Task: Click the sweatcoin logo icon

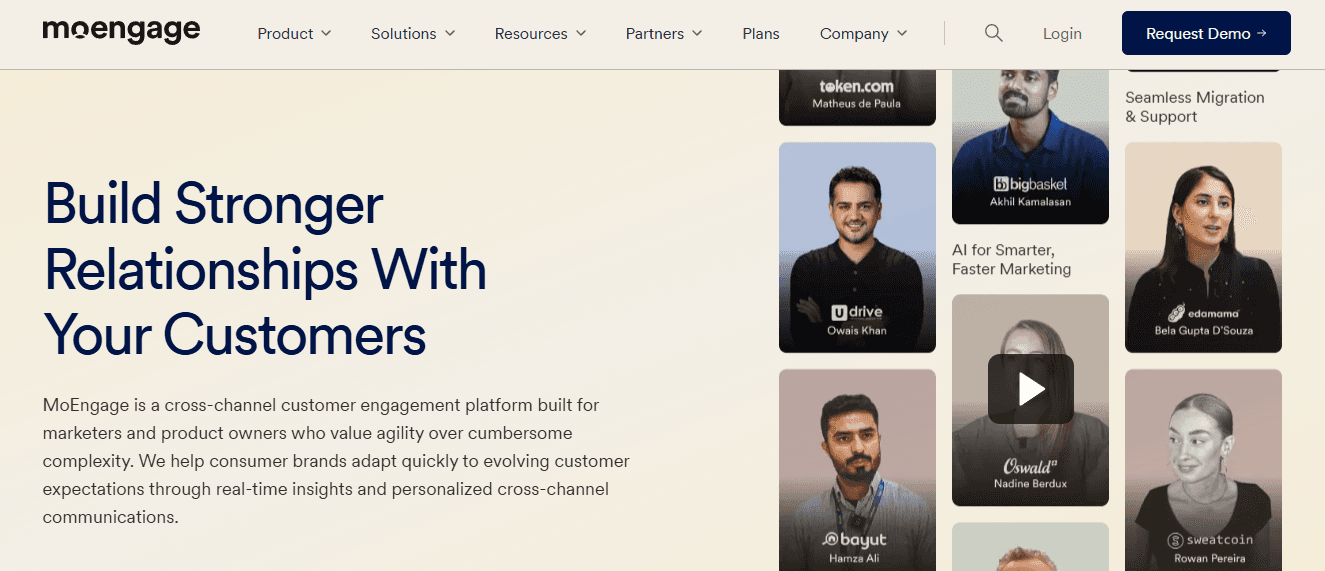Action: [x=1175, y=540]
